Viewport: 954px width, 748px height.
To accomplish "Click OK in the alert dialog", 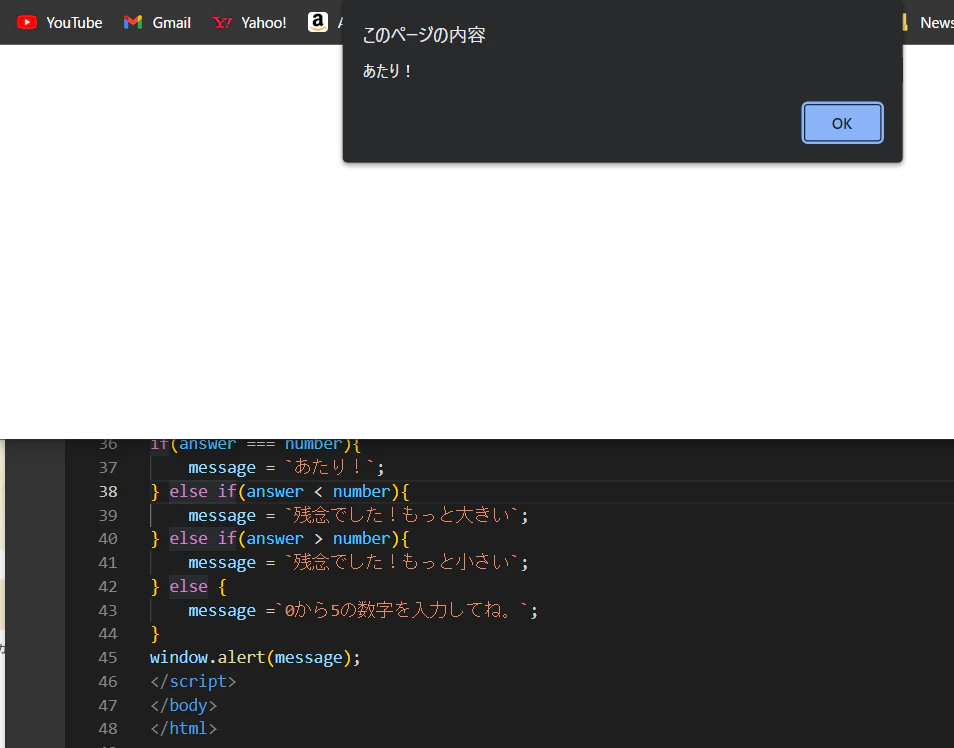I will 842,123.
